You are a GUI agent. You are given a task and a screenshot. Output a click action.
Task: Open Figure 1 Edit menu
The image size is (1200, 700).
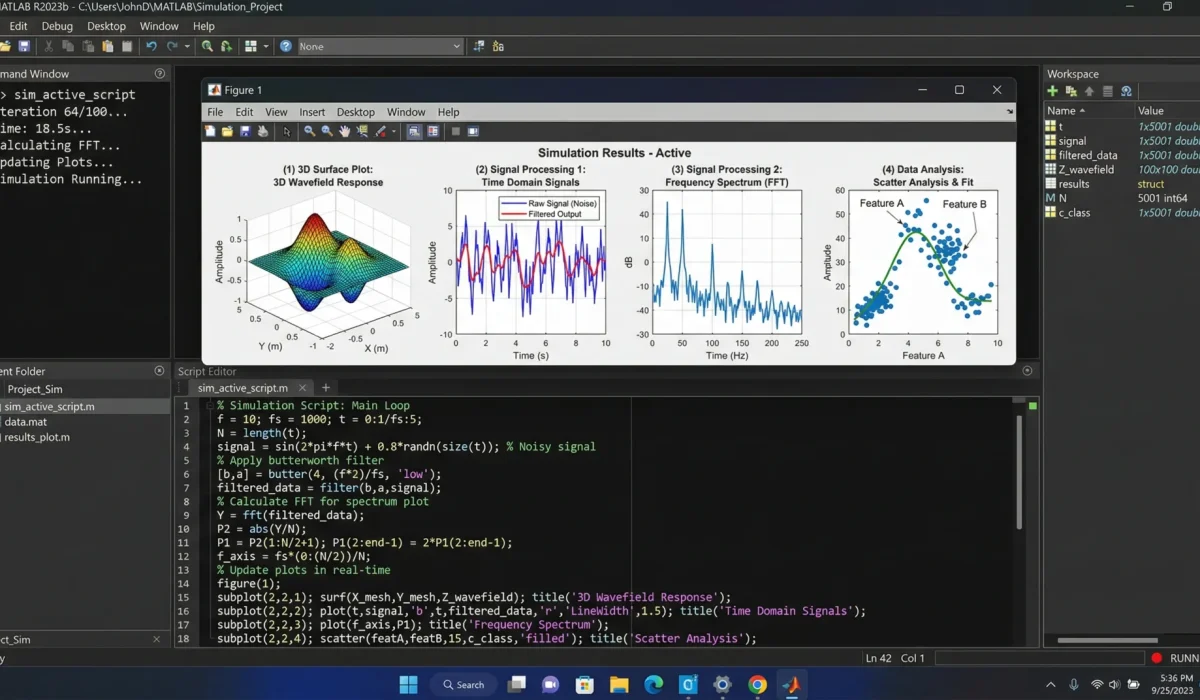point(244,112)
